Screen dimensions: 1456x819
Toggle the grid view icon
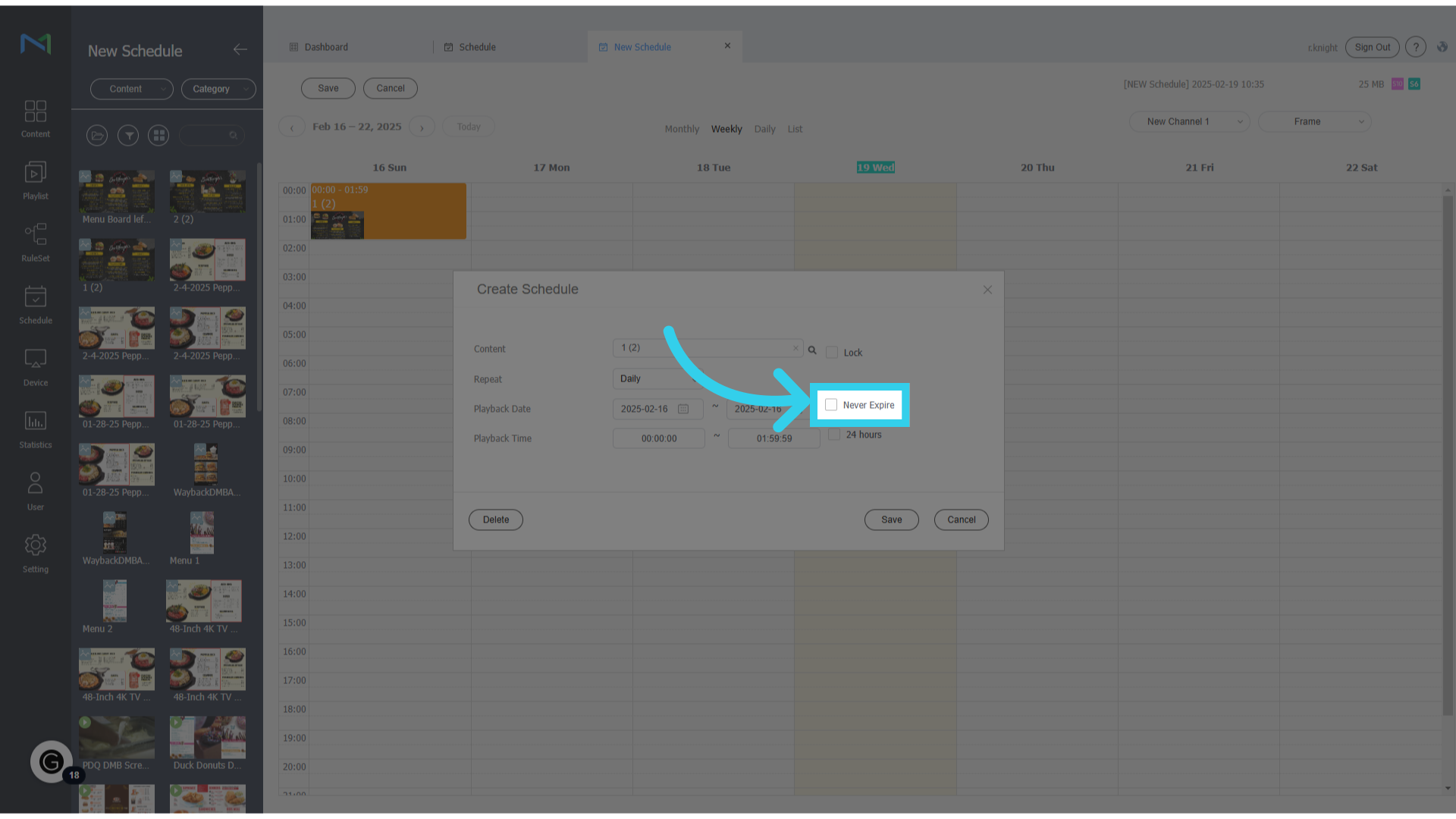tap(158, 136)
